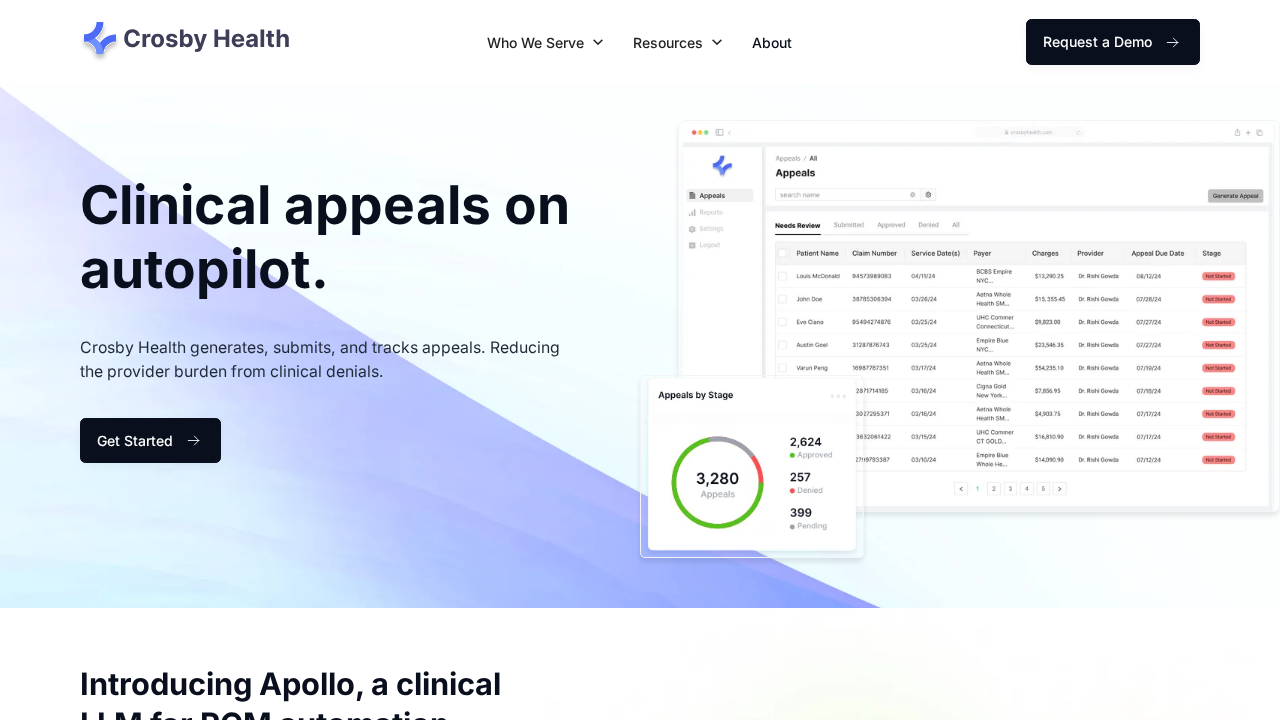Open Settings from the sidebar
This screenshot has height=720, width=1280.
pos(712,228)
